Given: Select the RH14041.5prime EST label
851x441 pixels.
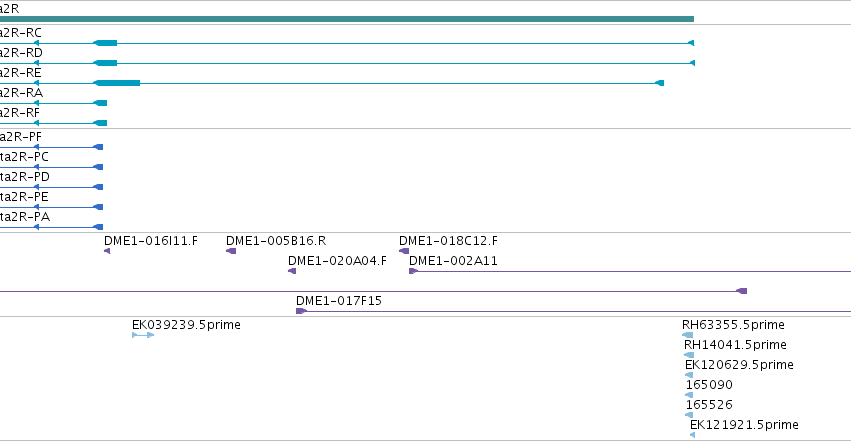Looking at the screenshot, I should pyautogui.click(x=735, y=345).
